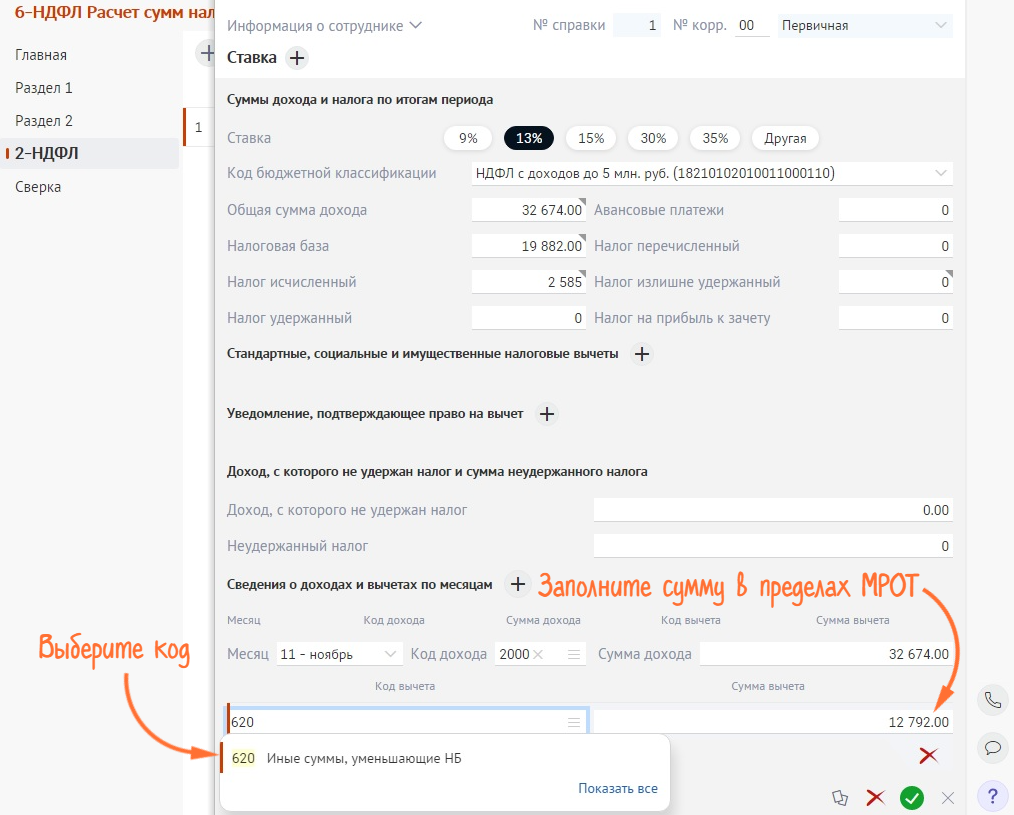Add a standard, social or property tax deduction
Screen dimensions: 1014x815
(x=642, y=354)
